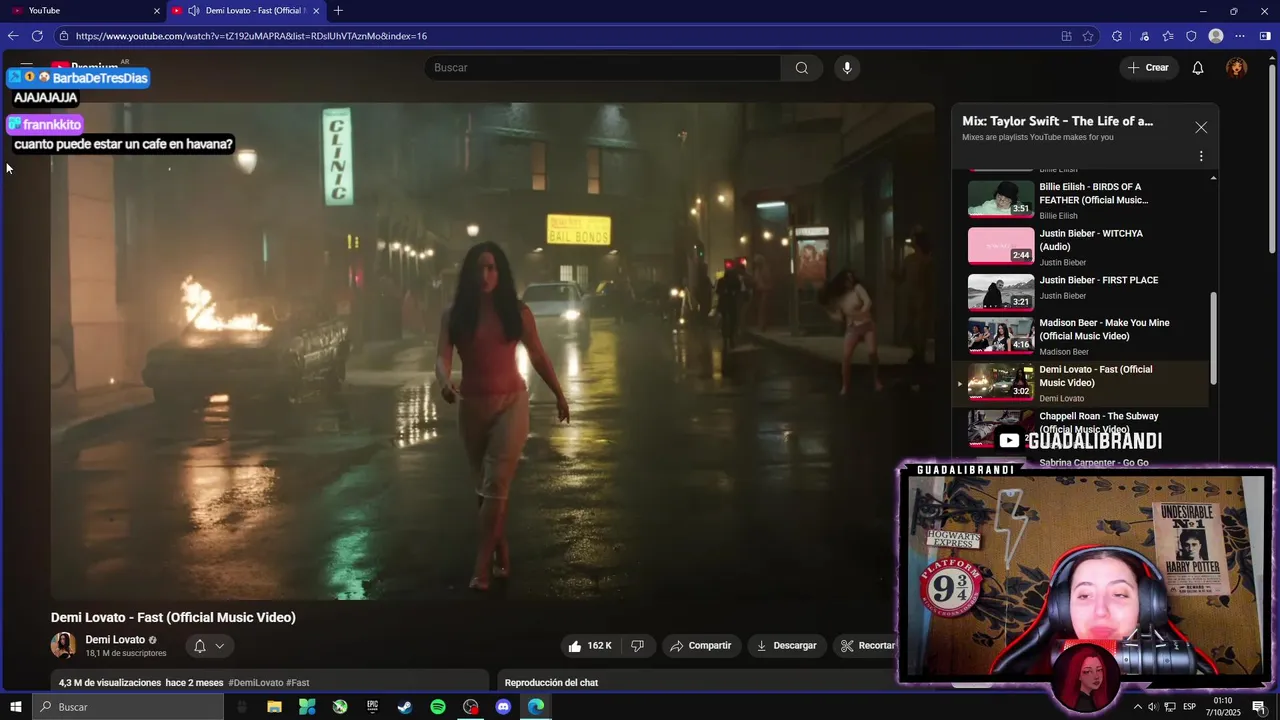Open the Windows notification center icon
This screenshot has width=1280, height=720.
pos(1259,707)
